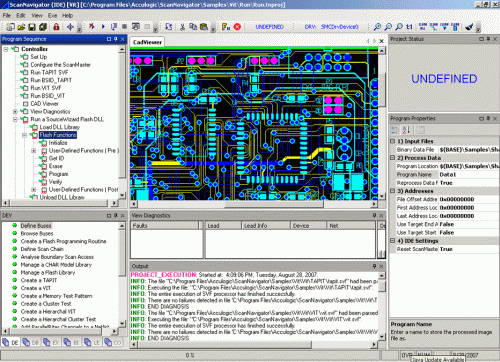The height and width of the screenshot is (362, 500).
Task: Click the Save All stacked disks icon
Action: tap(43, 27)
